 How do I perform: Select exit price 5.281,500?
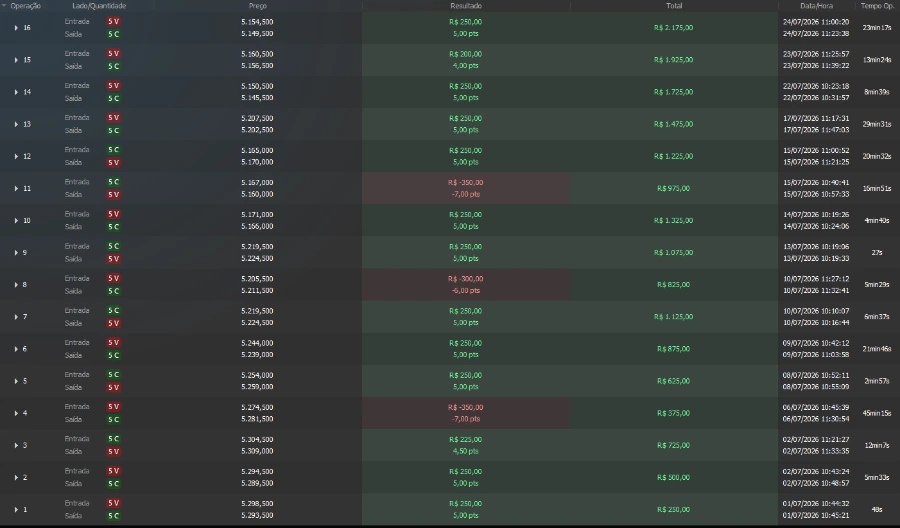pos(257,419)
